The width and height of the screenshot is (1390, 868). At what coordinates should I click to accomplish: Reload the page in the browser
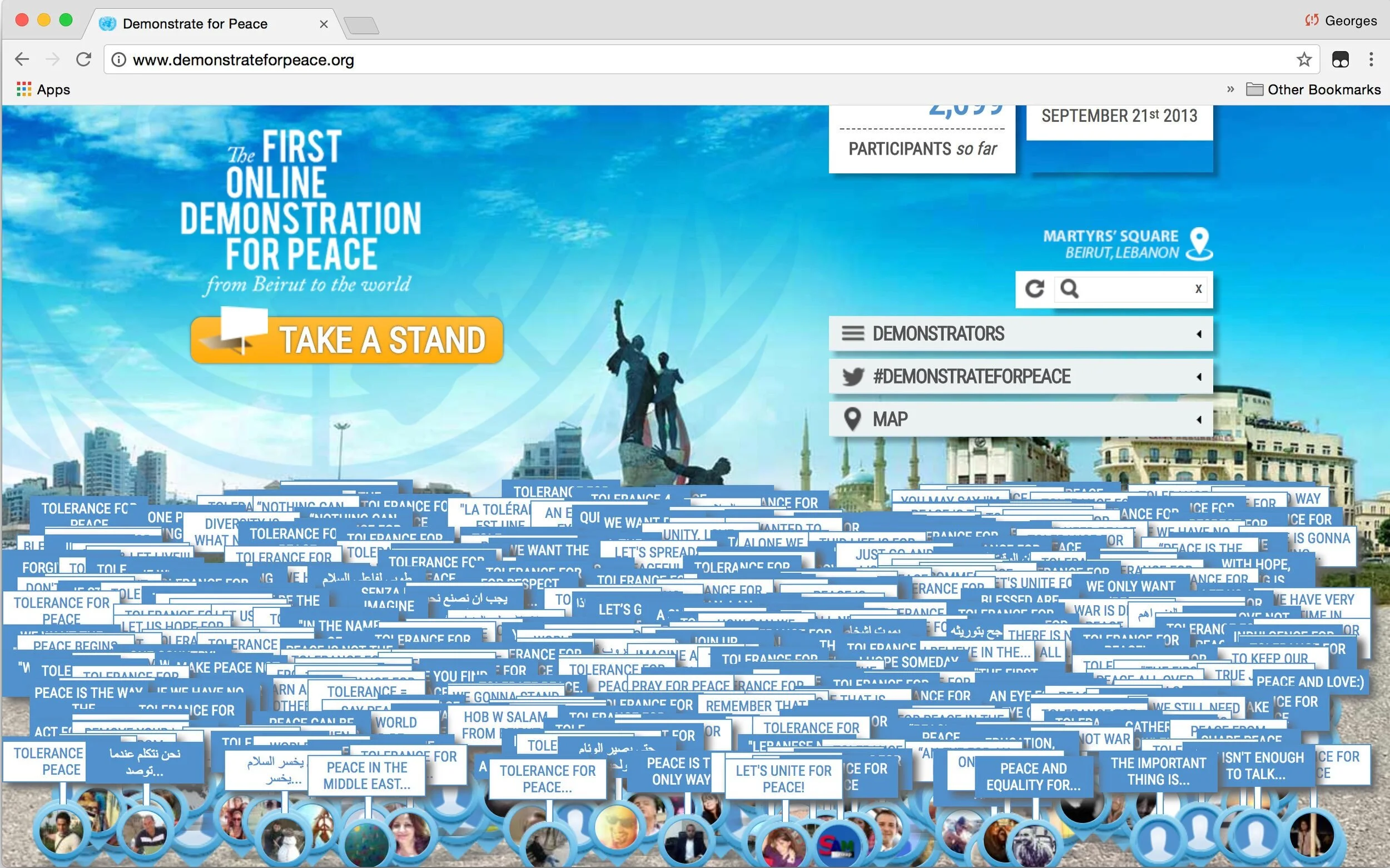click(84, 59)
